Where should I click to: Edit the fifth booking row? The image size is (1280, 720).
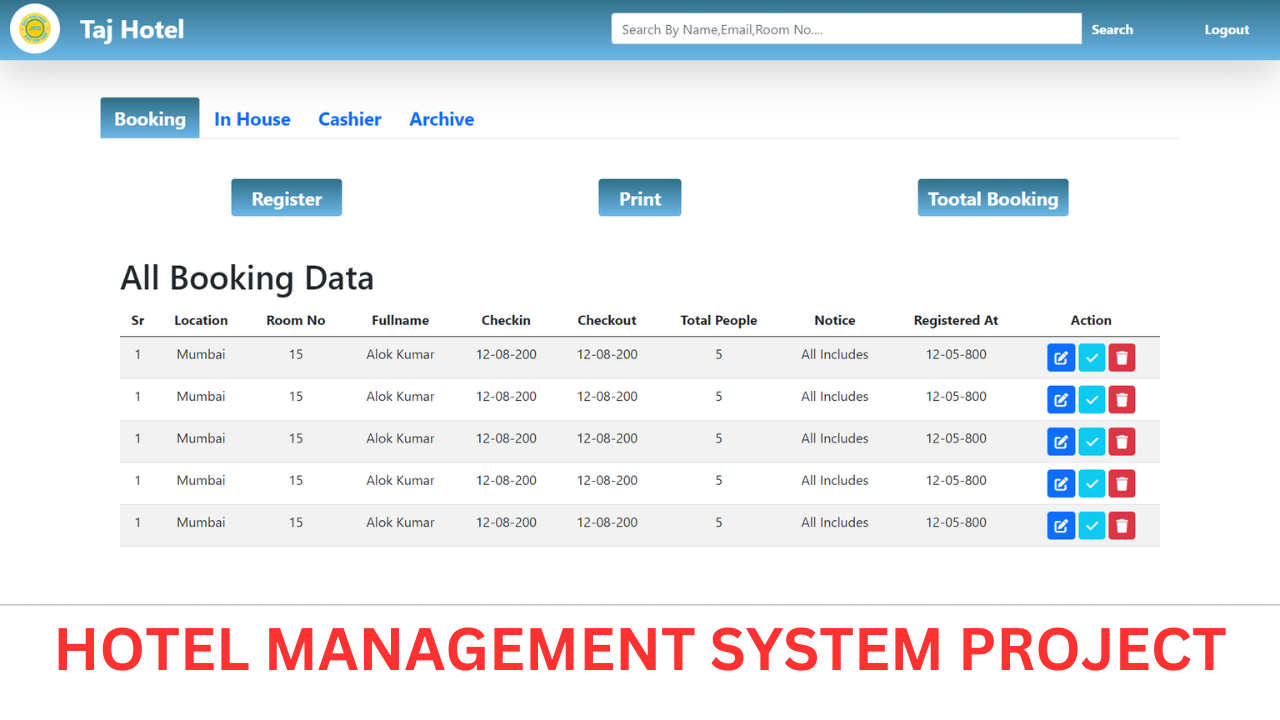click(1061, 526)
